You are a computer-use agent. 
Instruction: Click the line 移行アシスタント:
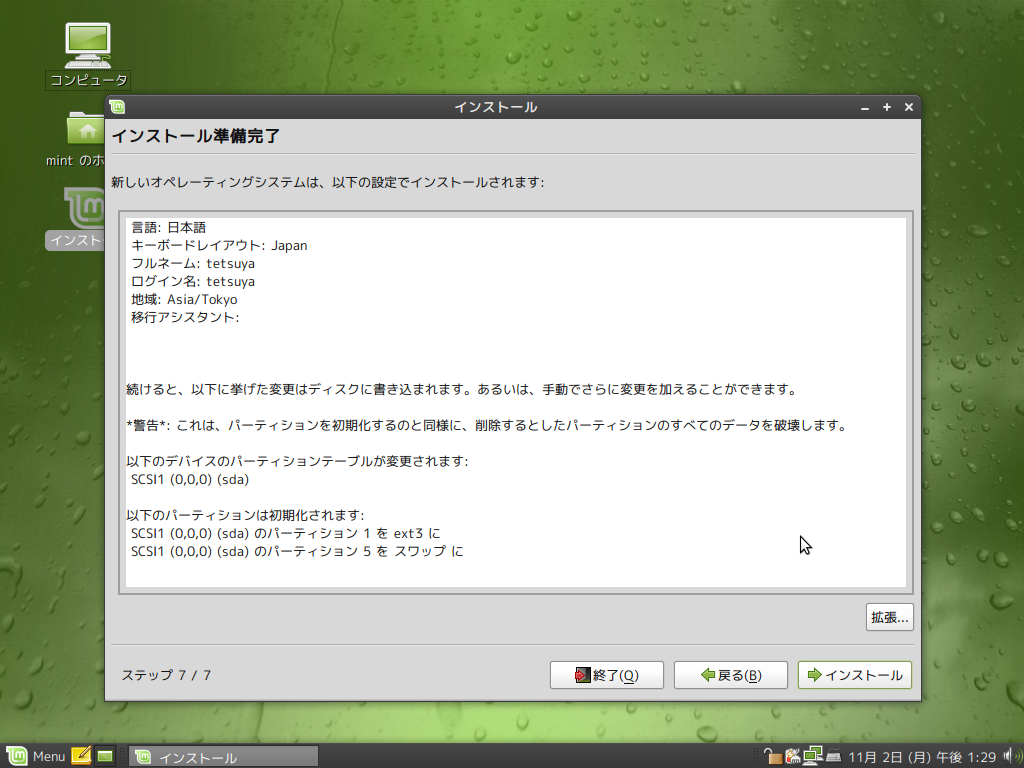tap(185, 317)
